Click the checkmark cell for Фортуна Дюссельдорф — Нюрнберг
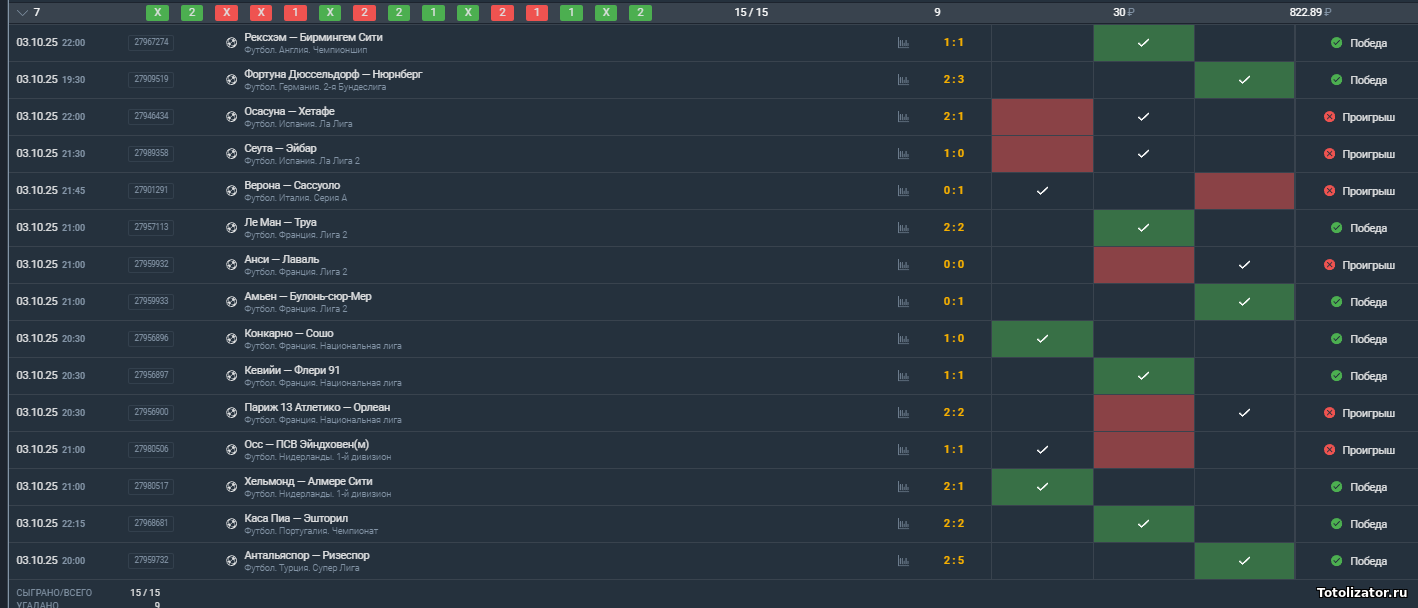This screenshot has height=608, width=1418. (1244, 80)
